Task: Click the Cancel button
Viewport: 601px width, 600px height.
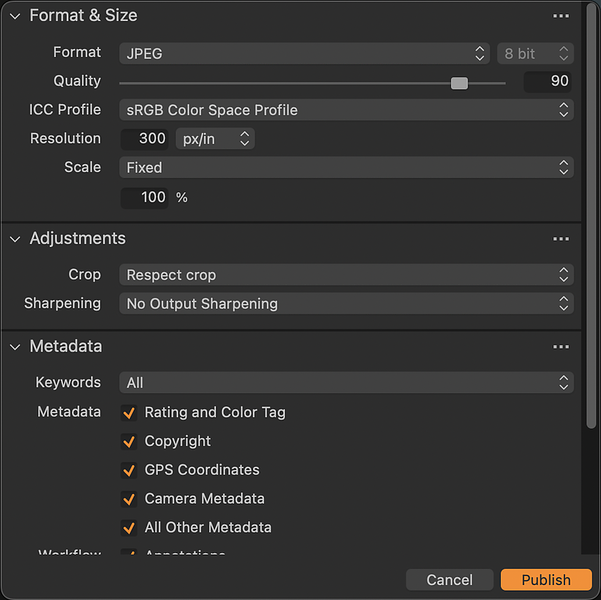Action: pos(450,580)
